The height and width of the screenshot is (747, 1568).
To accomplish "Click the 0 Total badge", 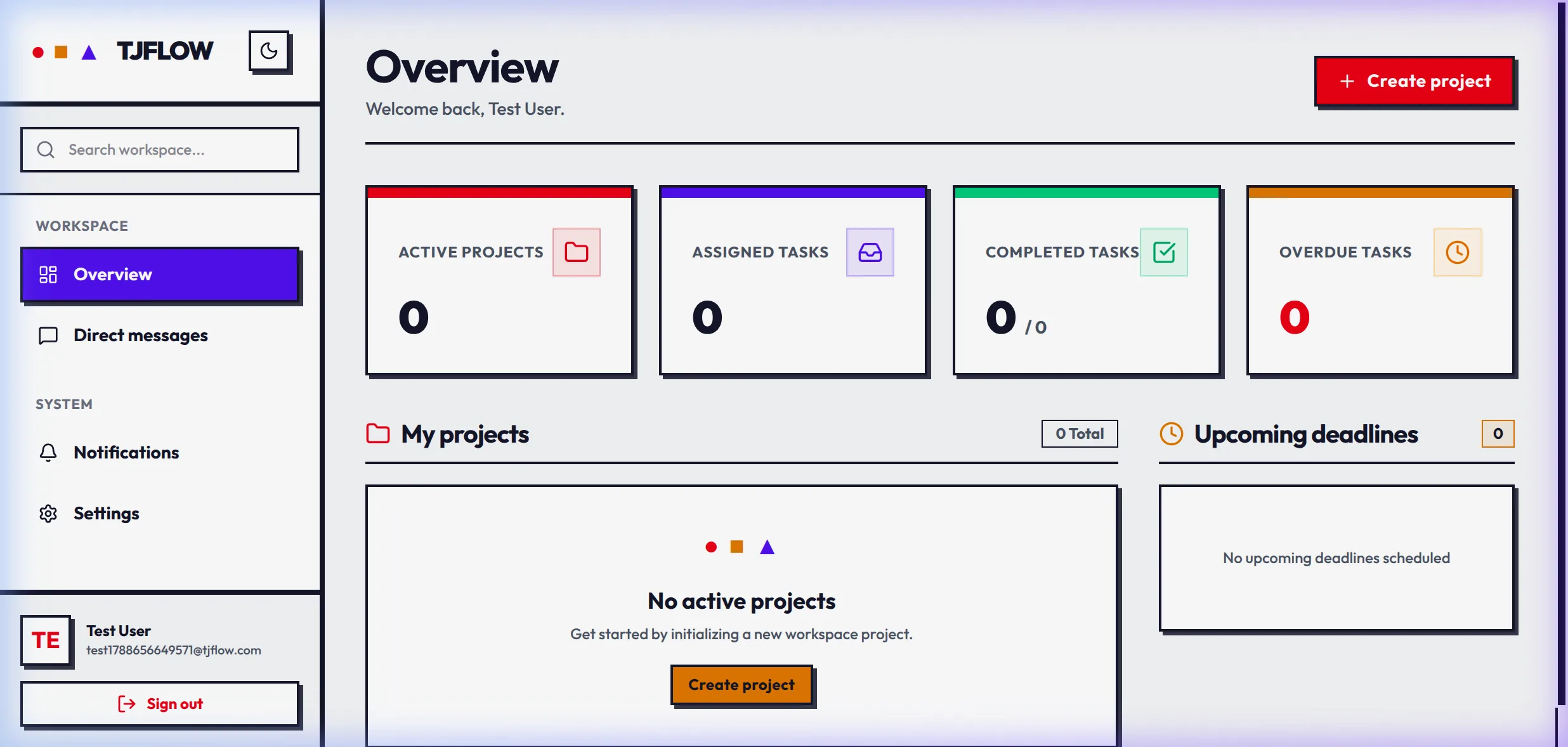I will pos(1080,434).
